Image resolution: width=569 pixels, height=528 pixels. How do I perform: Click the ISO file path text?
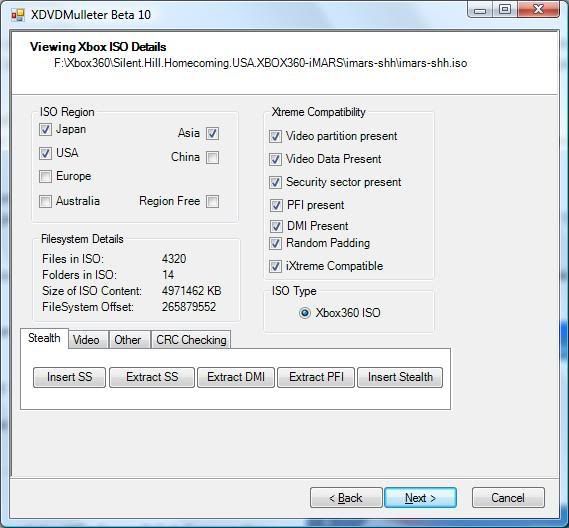tap(261, 64)
